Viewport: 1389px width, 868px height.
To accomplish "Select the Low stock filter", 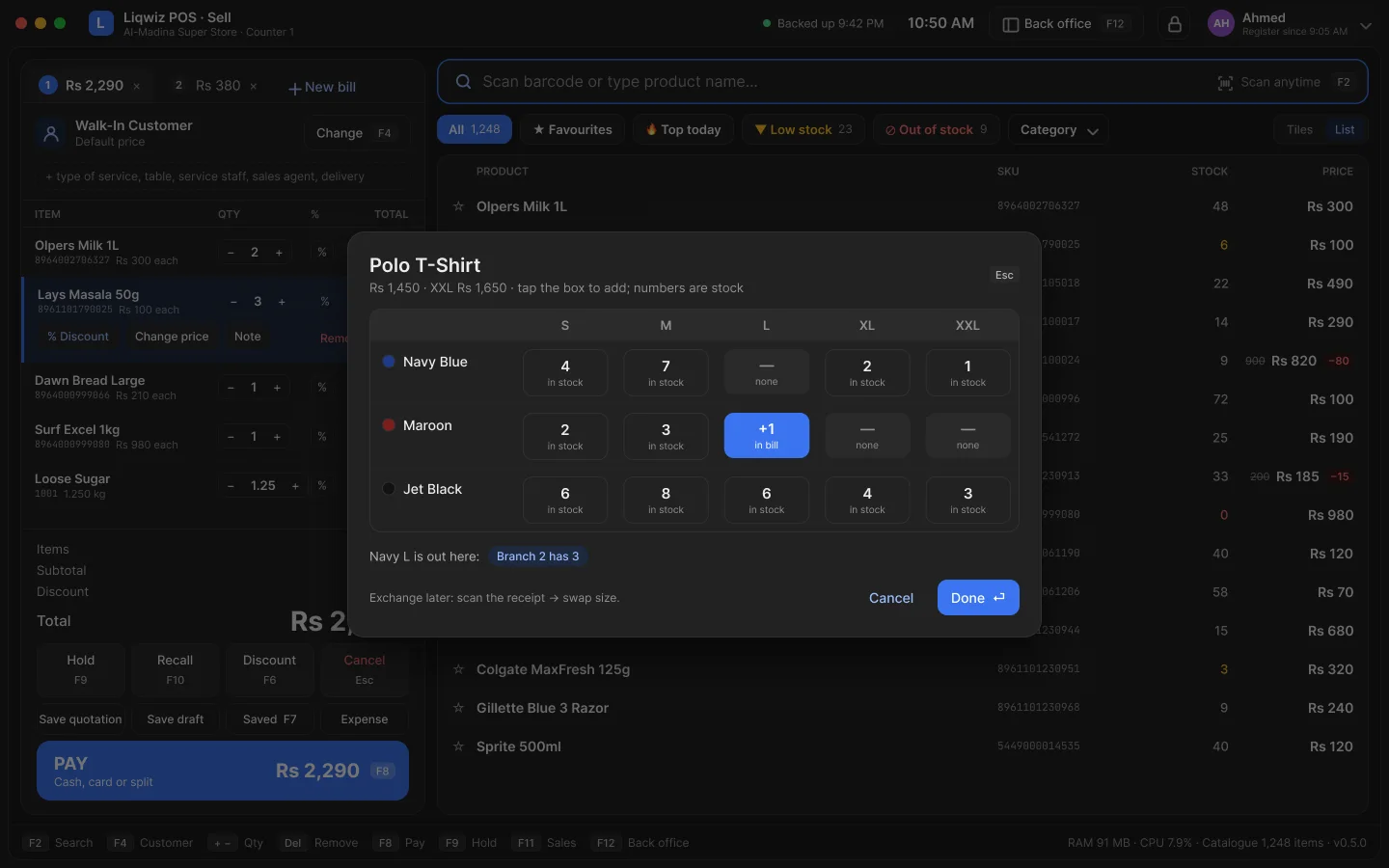I will 803,130.
